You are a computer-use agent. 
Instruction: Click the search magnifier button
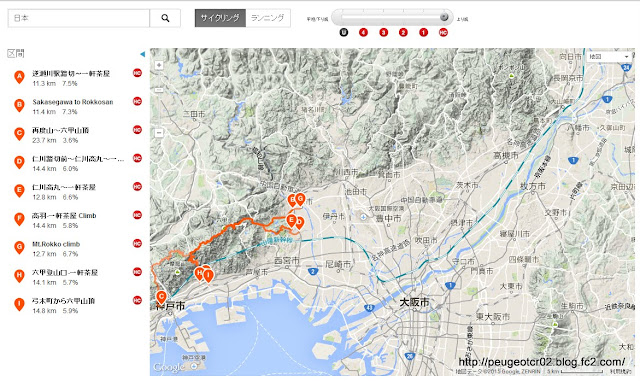pyautogui.click(x=165, y=18)
